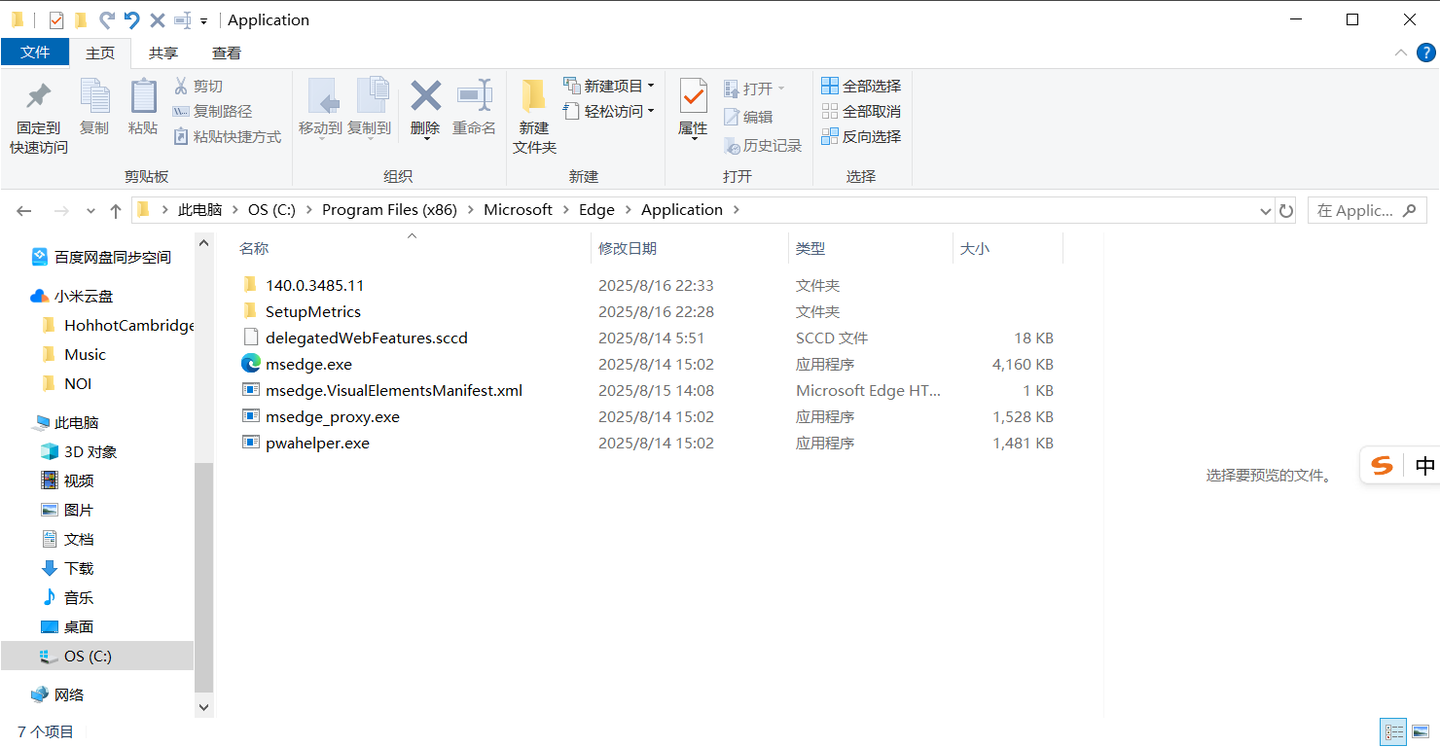The image size is (1440, 747).
Task: Switch to the Share (共享) tab
Action: [163, 53]
